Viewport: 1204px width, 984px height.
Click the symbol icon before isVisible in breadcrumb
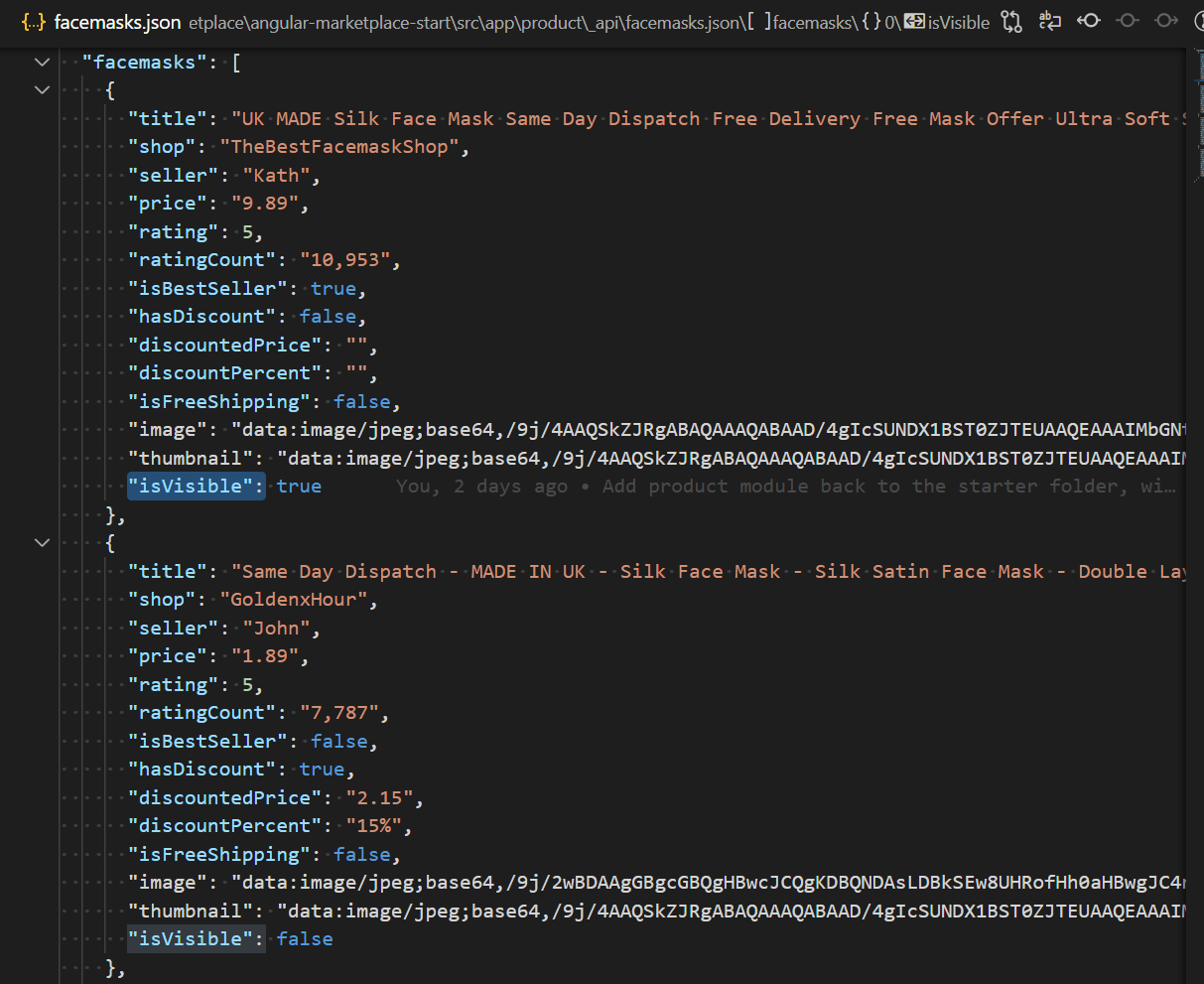tap(914, 21)
